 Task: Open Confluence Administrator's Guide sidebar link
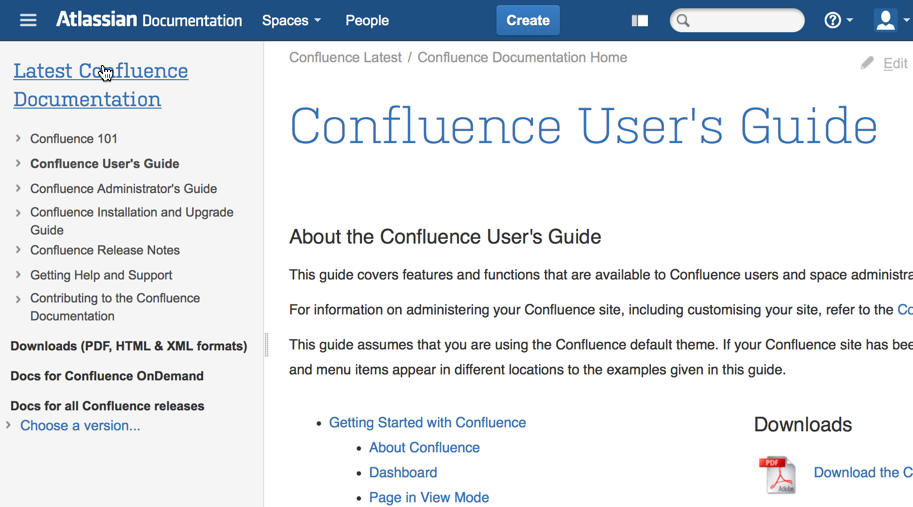pos(123,189)
